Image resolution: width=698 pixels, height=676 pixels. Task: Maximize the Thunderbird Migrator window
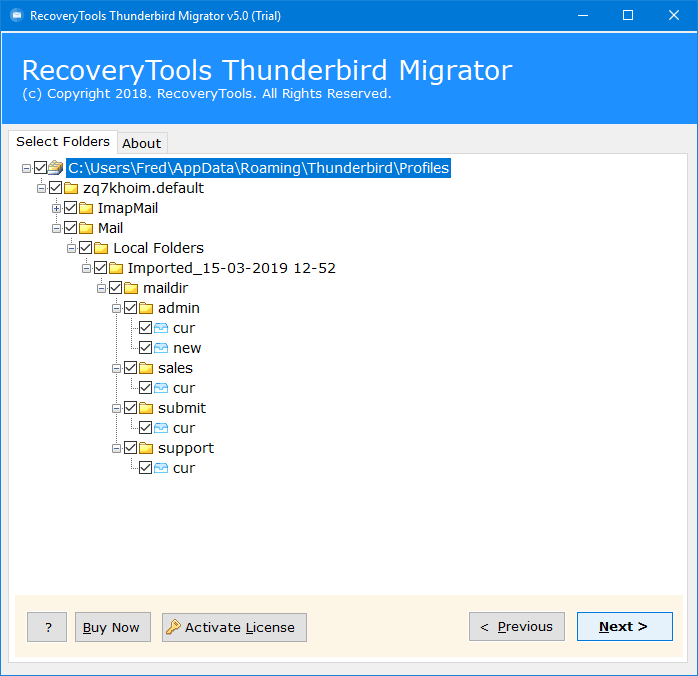click(x=628, y=16)
